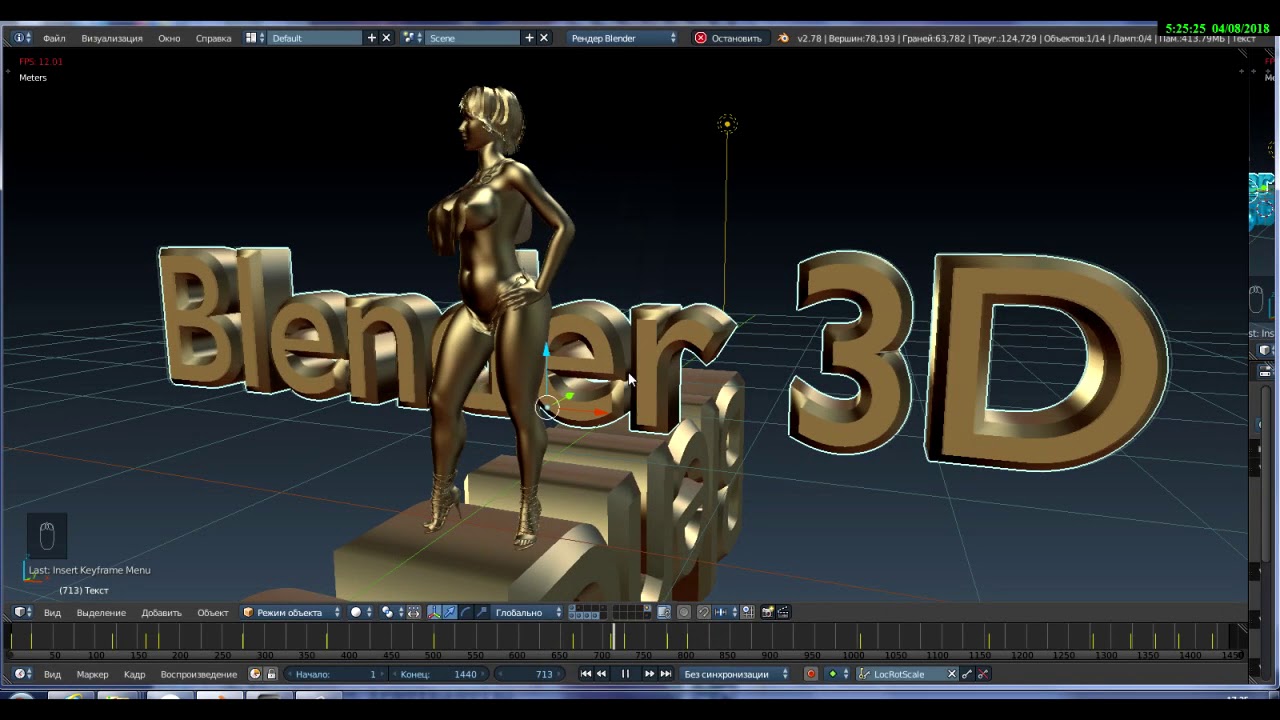Enable the scale manipulator
The image size is (1280, 720).
(x=482, y=612)
